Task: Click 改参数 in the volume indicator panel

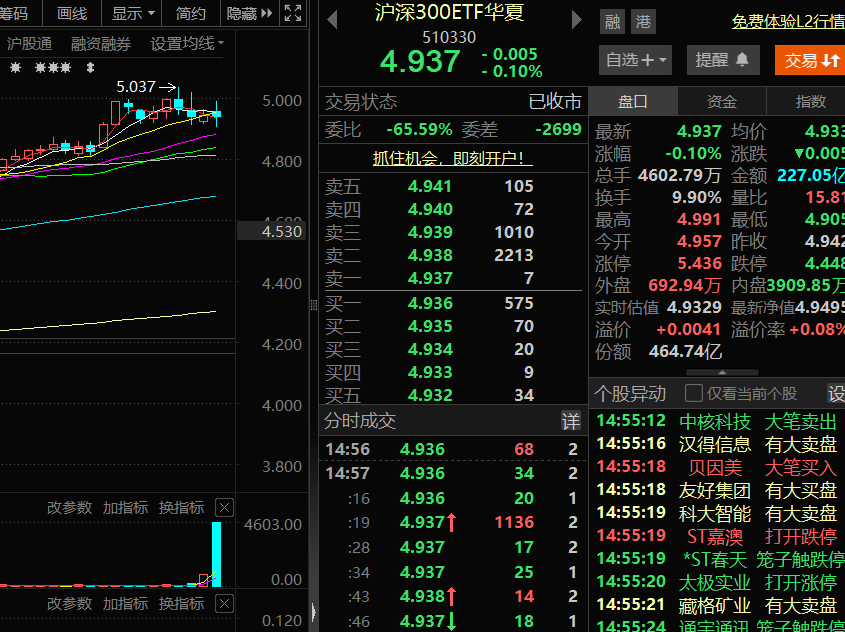Action: (x=70, y=508)
